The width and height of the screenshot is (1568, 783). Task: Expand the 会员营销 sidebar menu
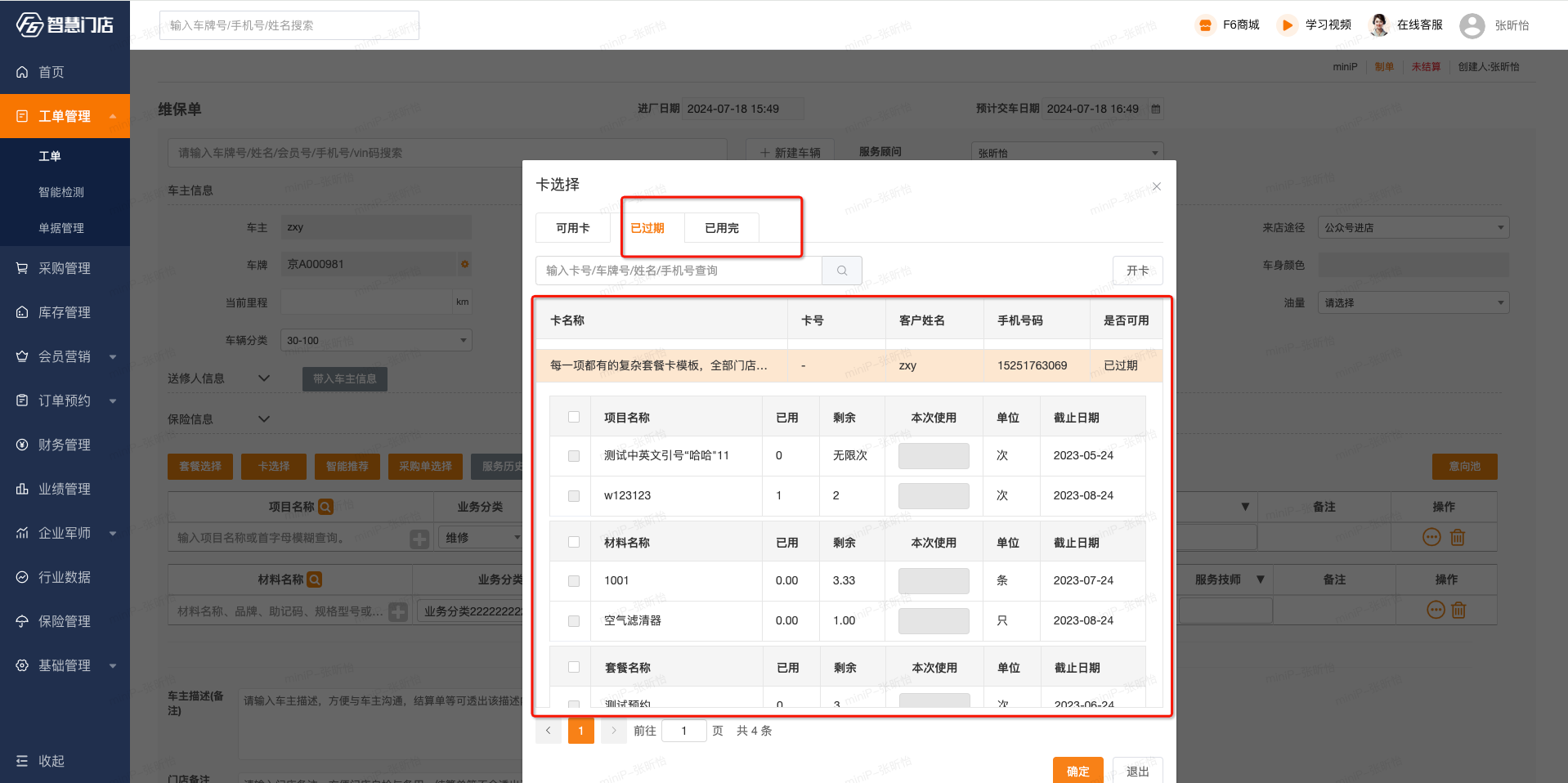(113, 356)
